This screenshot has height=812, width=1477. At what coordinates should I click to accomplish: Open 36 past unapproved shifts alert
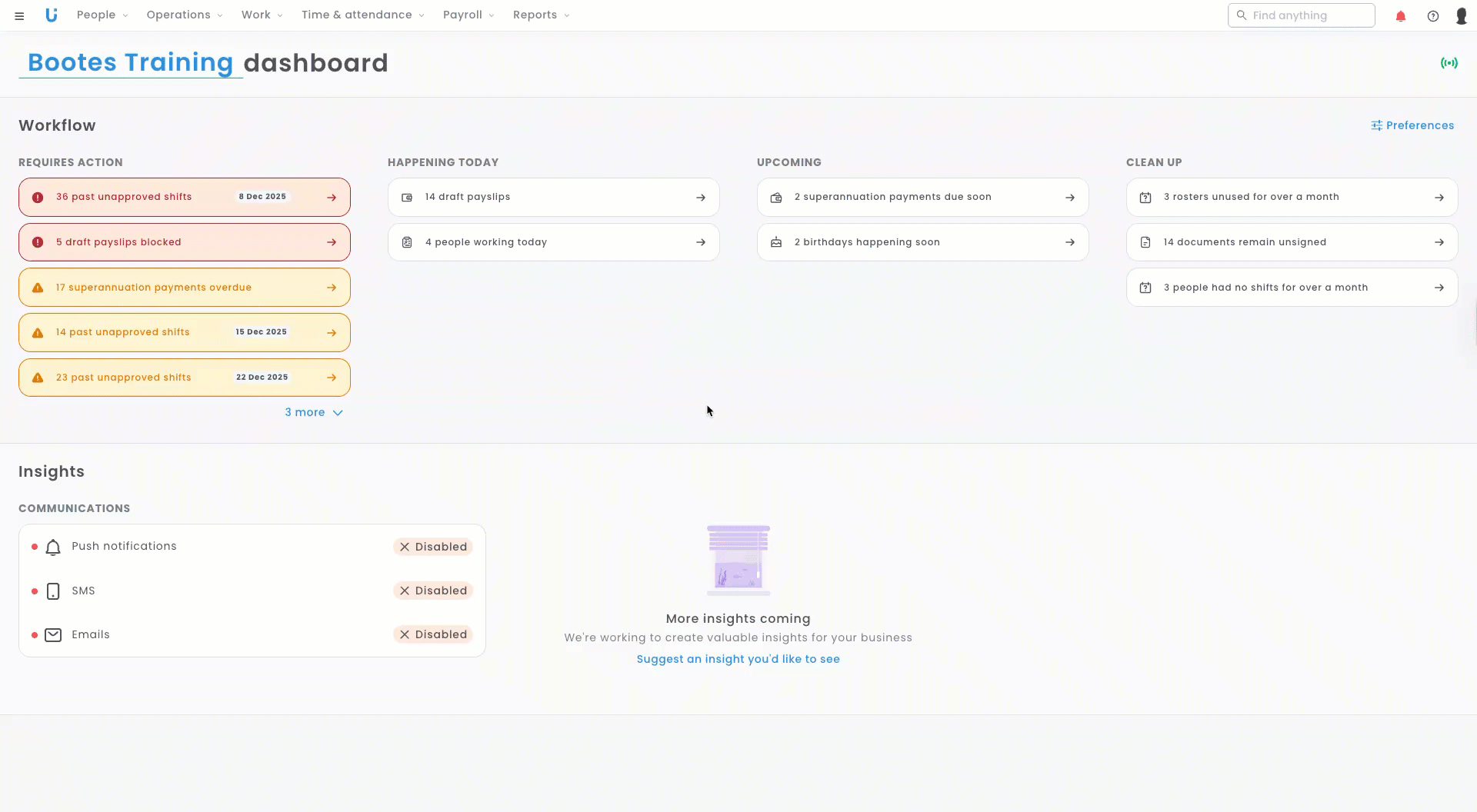185,198
